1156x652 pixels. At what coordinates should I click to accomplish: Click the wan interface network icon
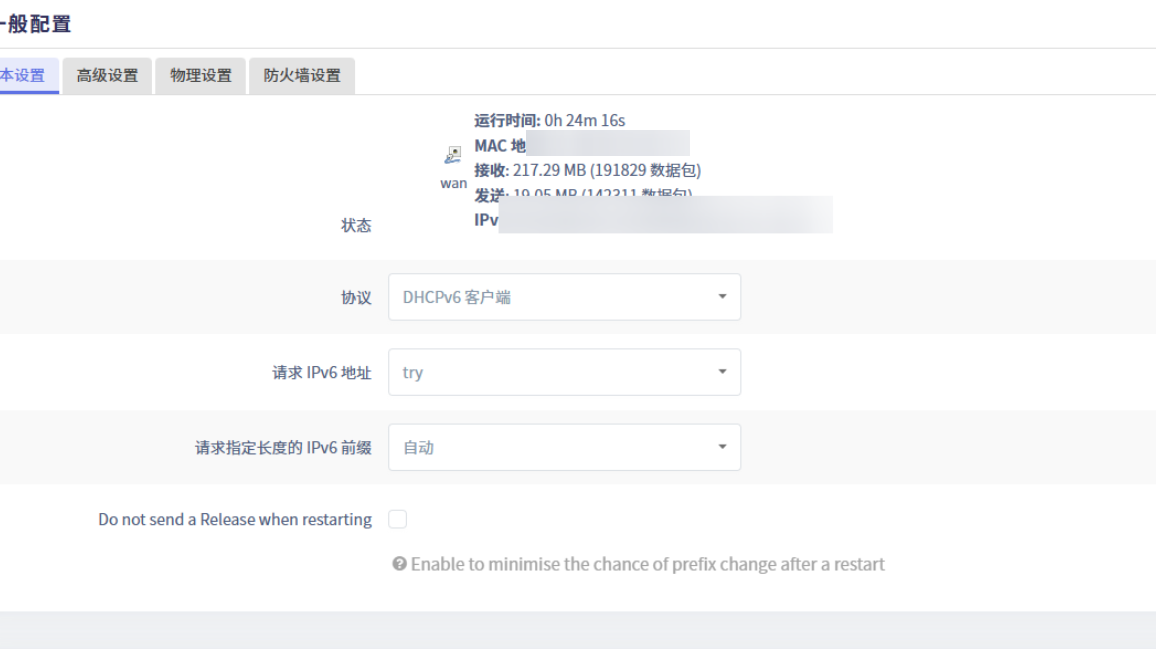[453, 155]
